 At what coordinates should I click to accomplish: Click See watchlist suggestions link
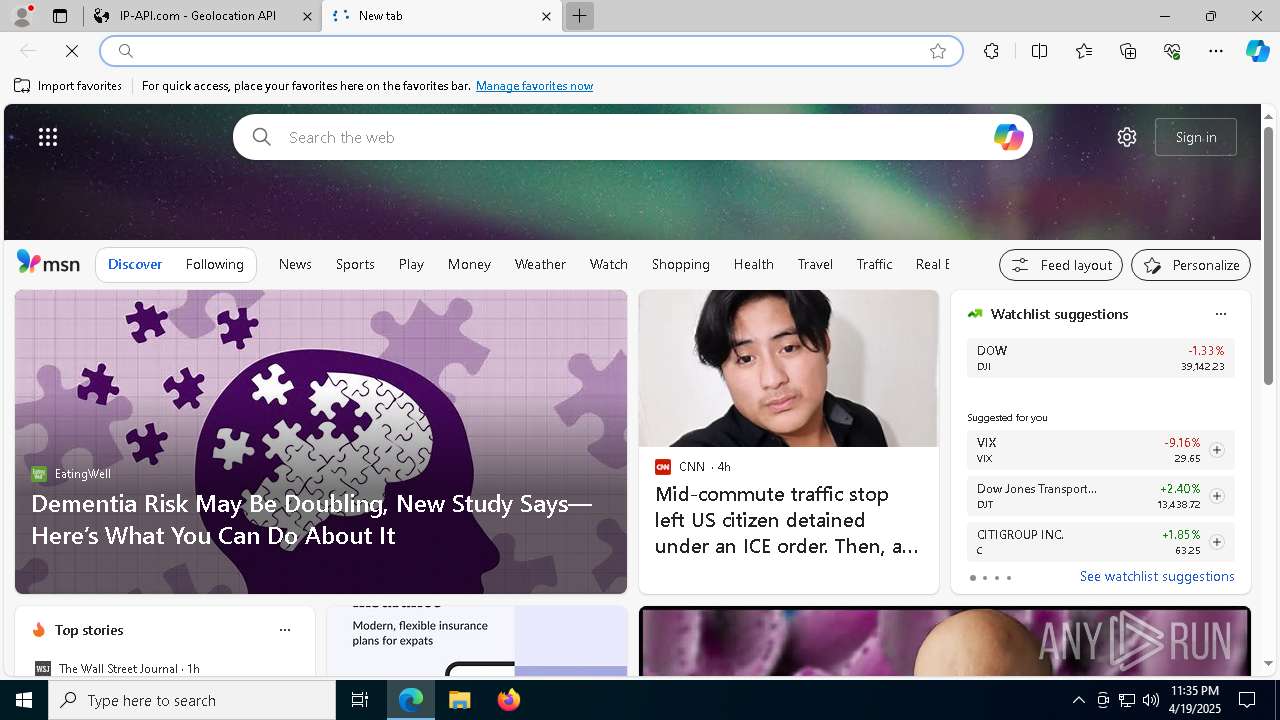point(1157,576)
